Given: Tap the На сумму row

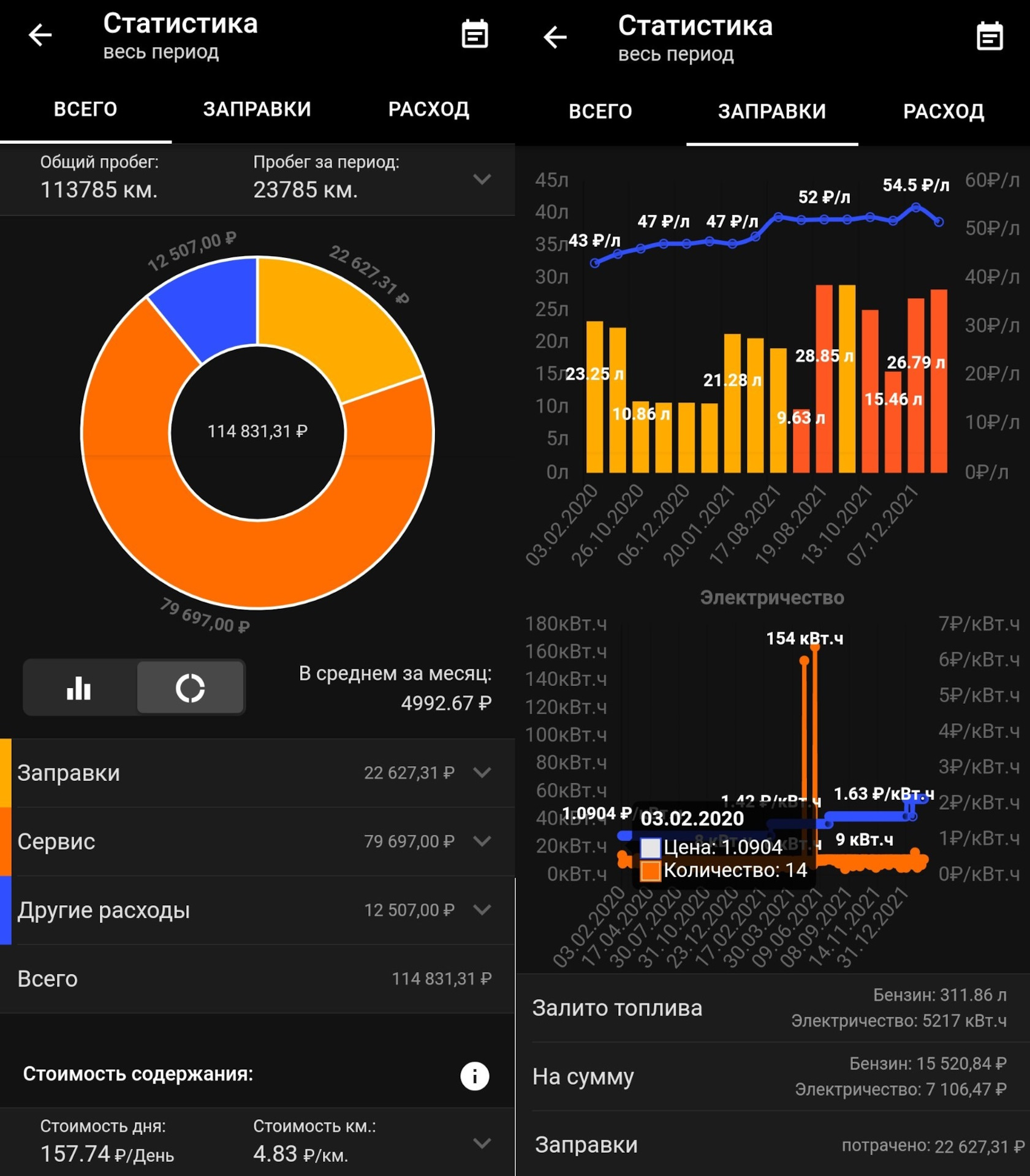Looking at the screenshot, I should pos(773,1076).
